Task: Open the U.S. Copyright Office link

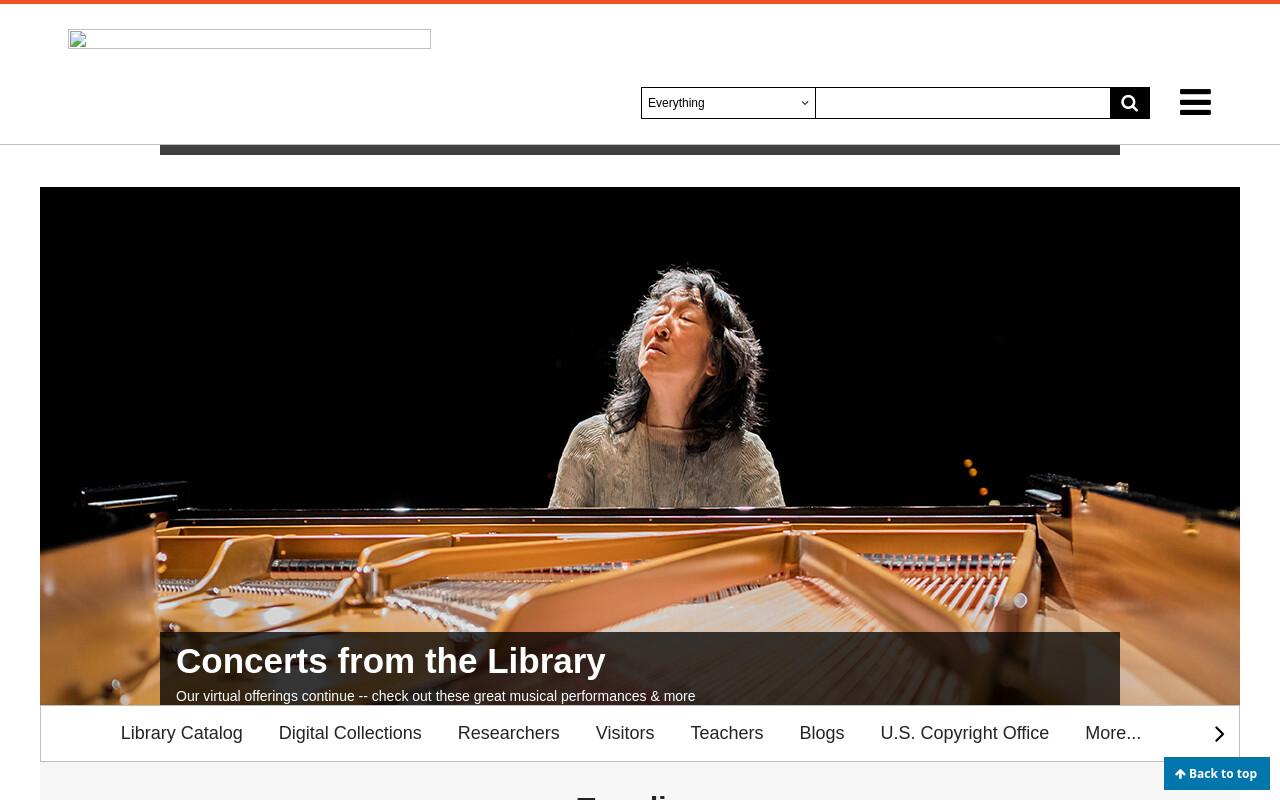Action: coord(965,733)
